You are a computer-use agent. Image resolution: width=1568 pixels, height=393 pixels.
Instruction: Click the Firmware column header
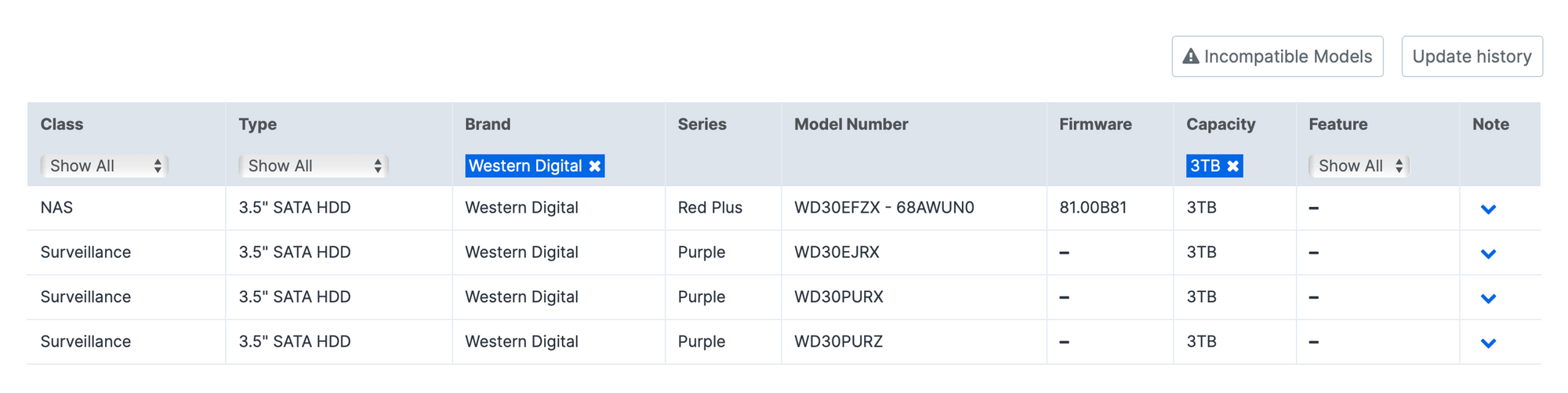[1095, 124]
